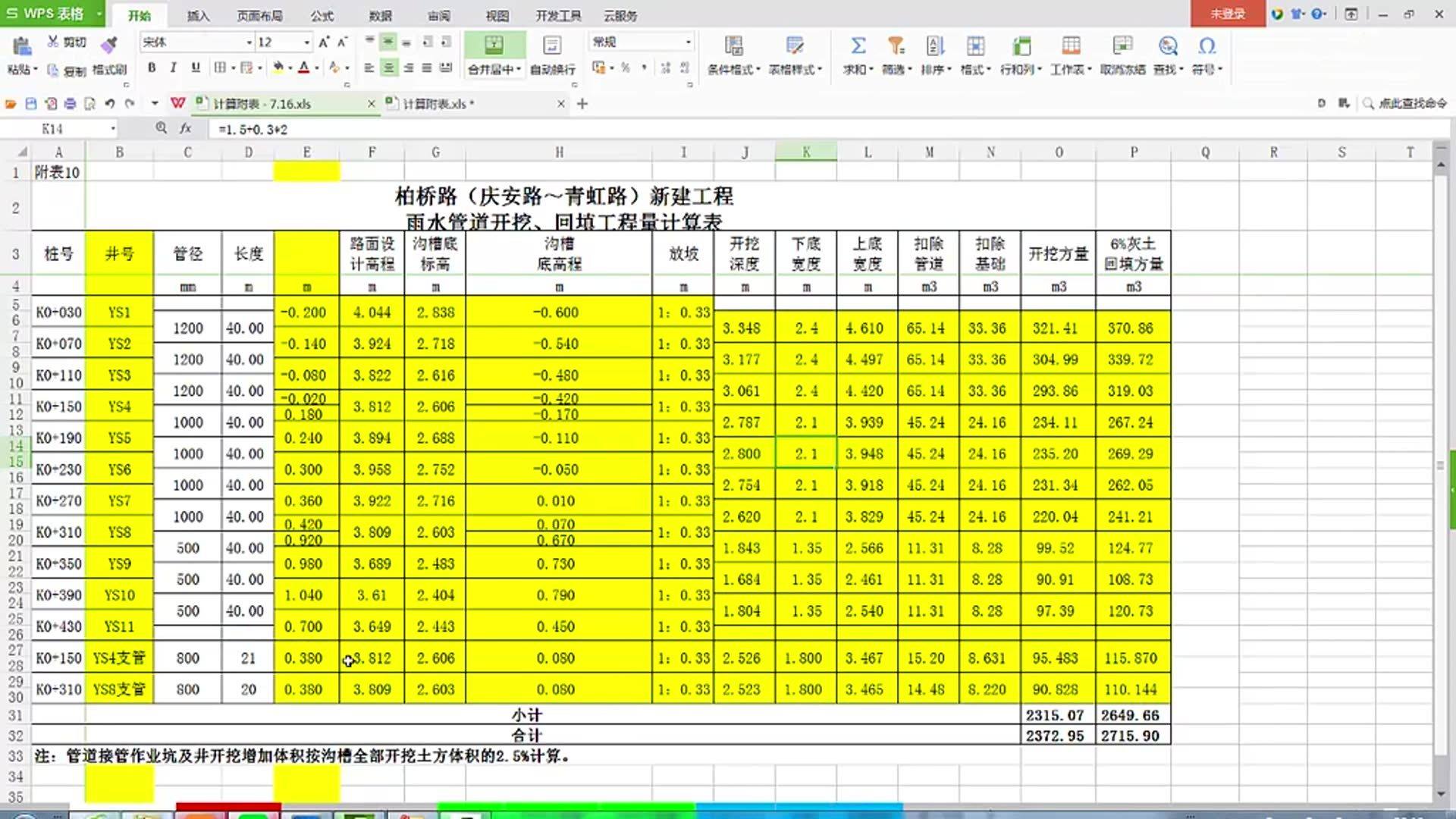Click the formula bar showing =1.5+0.3*2
The width and height of the screenshot is (1456, 819).
830,129
